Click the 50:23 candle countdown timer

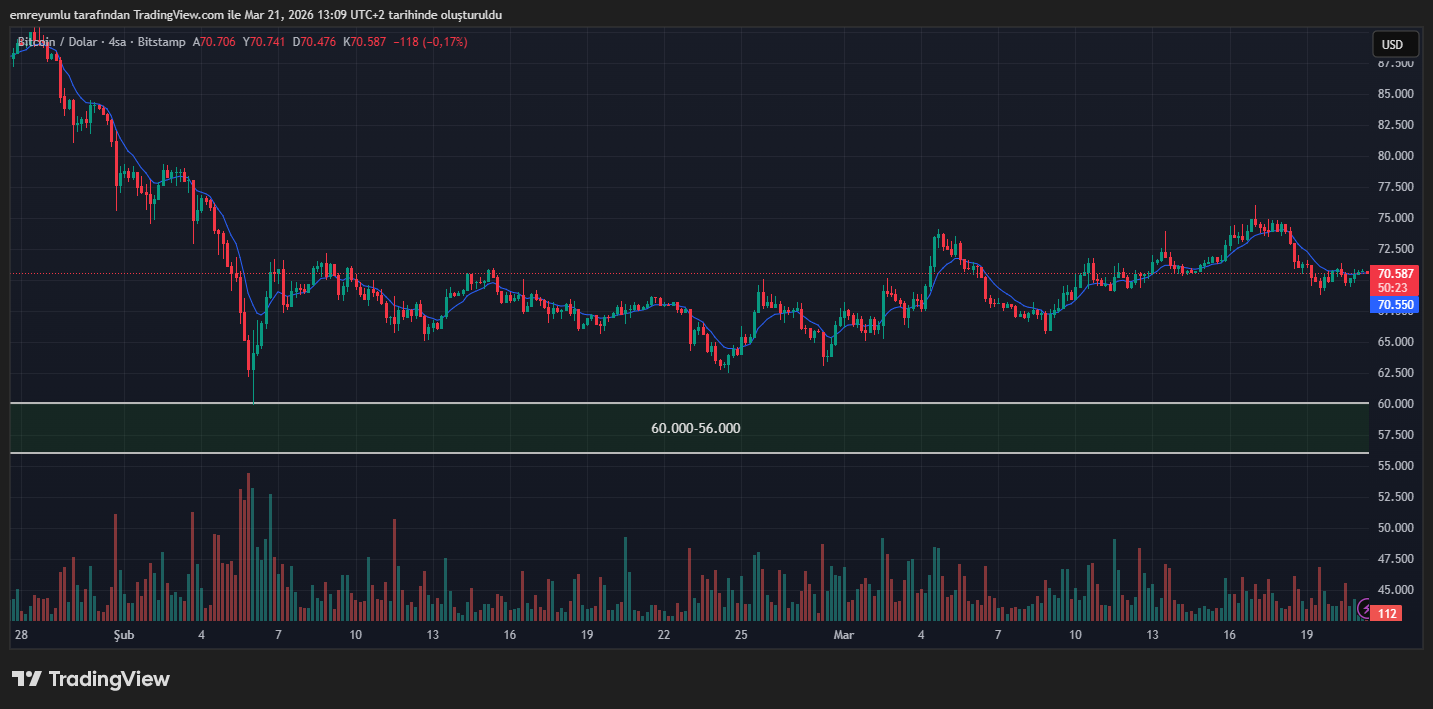(x=1393, y=287)
